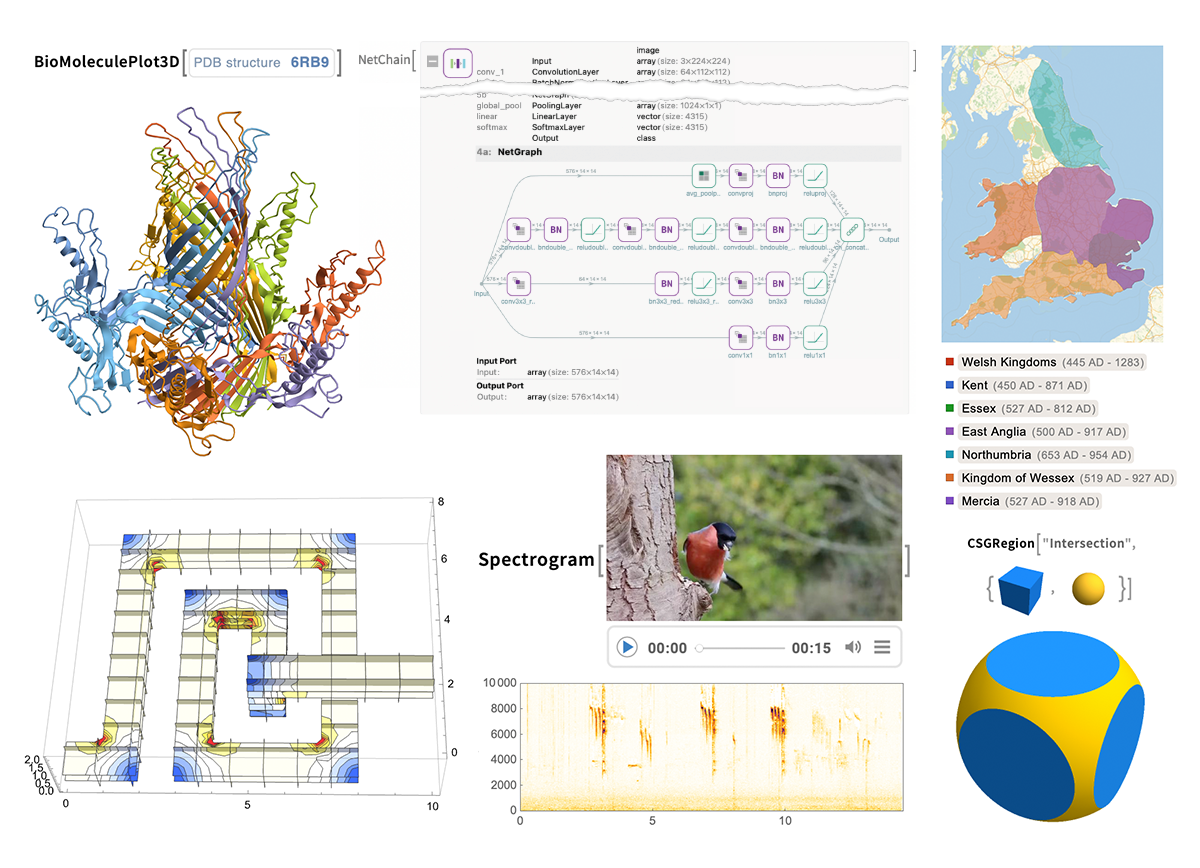Click the yellow sphere in CSGRegion
1200x868 pixels.
point(1088,589)
